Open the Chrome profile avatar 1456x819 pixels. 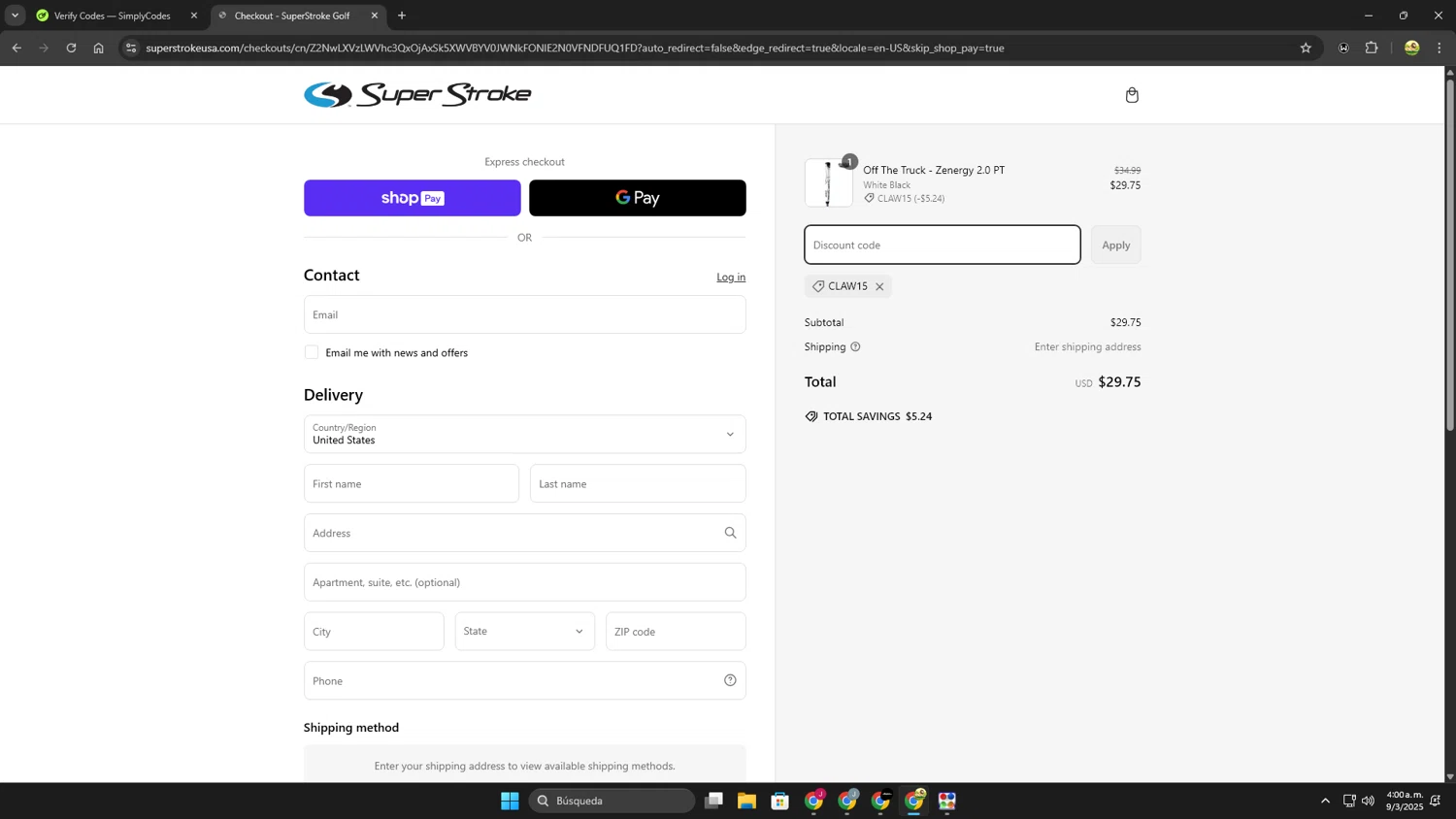pos(1411,48)
